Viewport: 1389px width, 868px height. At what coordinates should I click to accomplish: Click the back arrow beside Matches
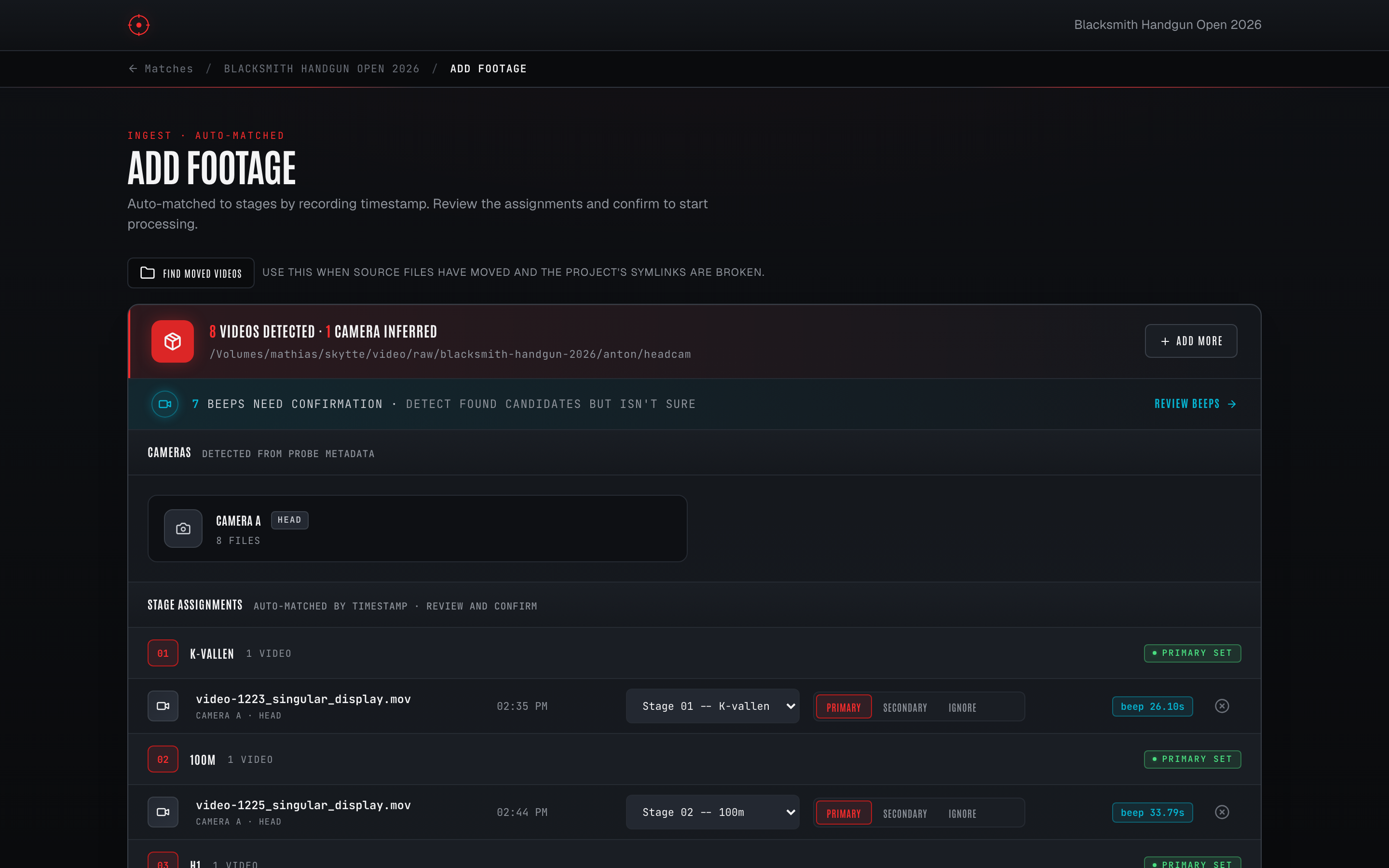[x=133, y=68]
